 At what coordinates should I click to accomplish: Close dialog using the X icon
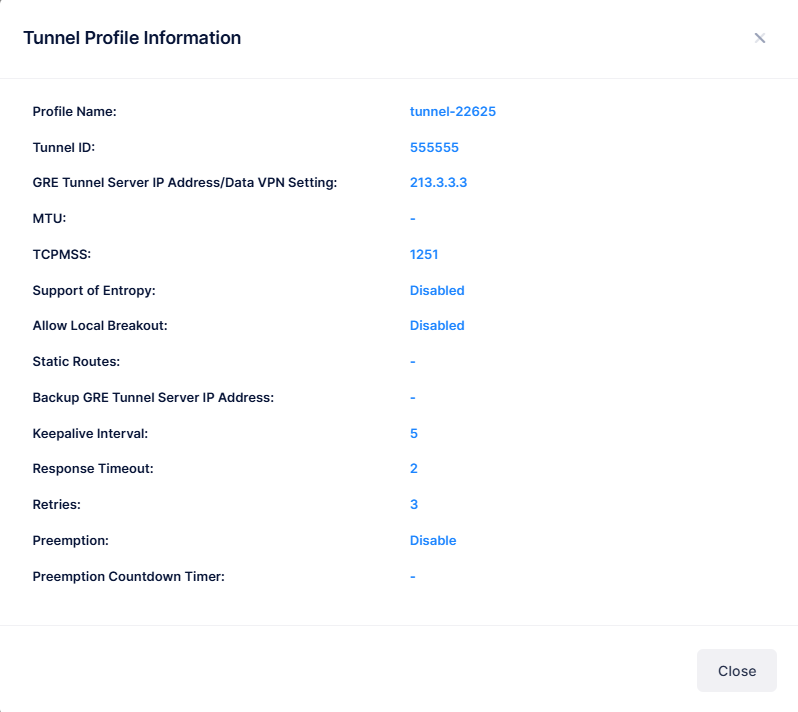[760, 38]
